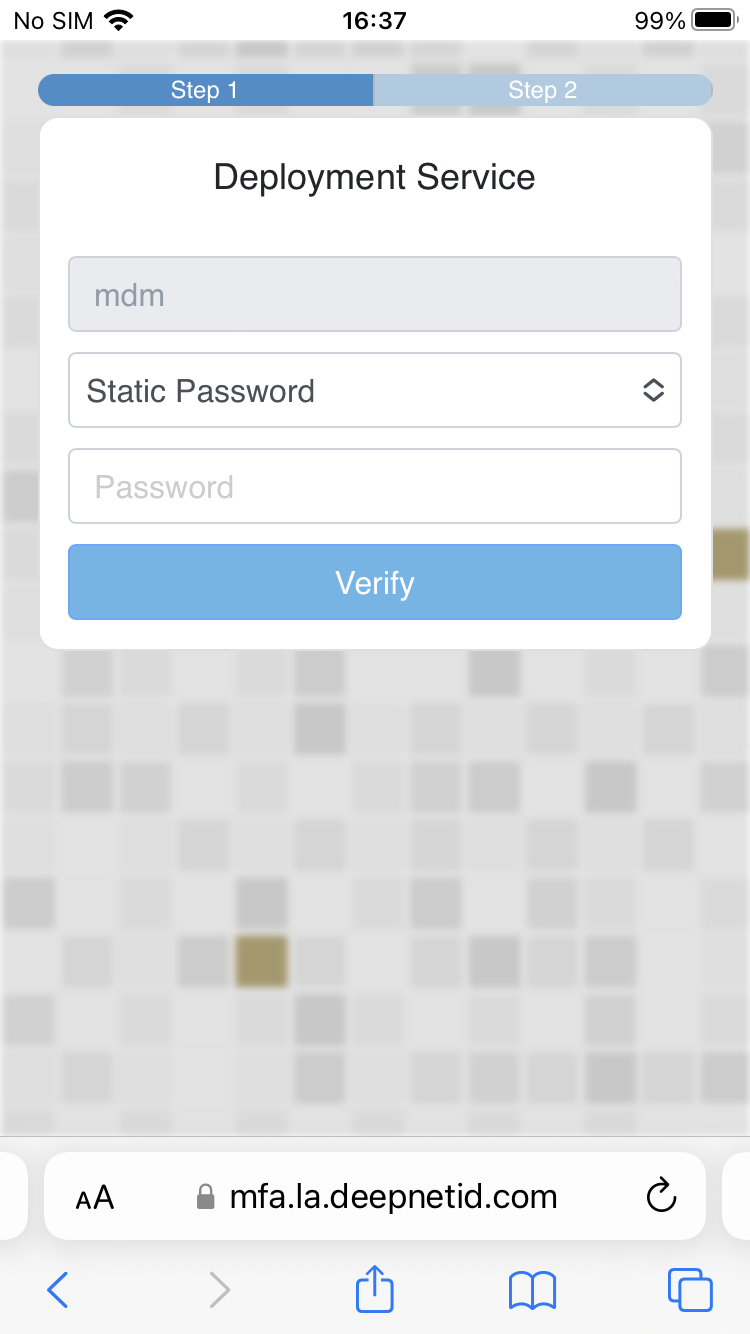Switch to the Step 1 tab
The image size is (750, 1334).
[x=205, y=90]
